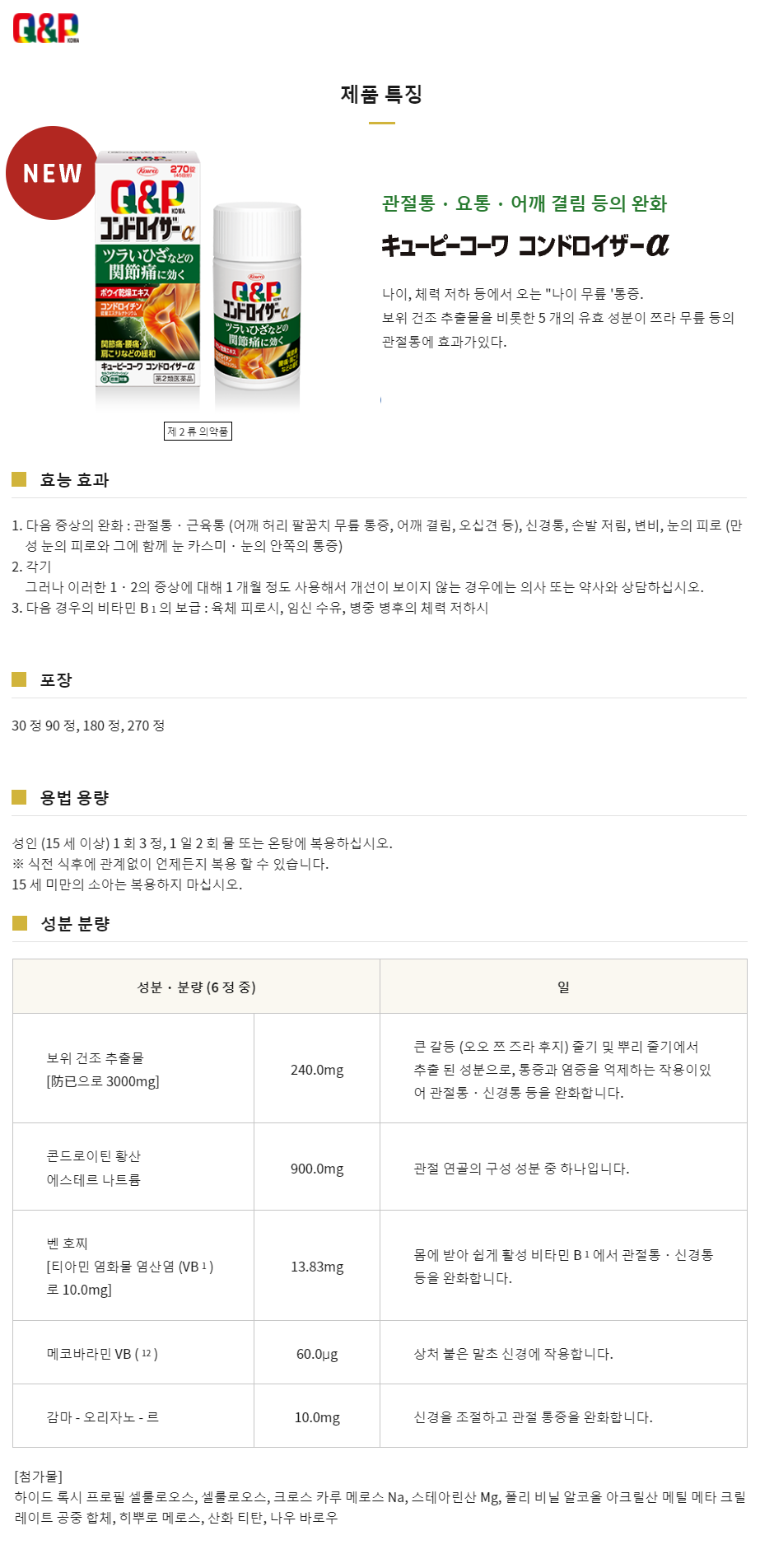Image resolution: width=760 pixels, height=1568 pixels.
Task: Click the 10.0mg amount cell
Action: point(317,1416)
